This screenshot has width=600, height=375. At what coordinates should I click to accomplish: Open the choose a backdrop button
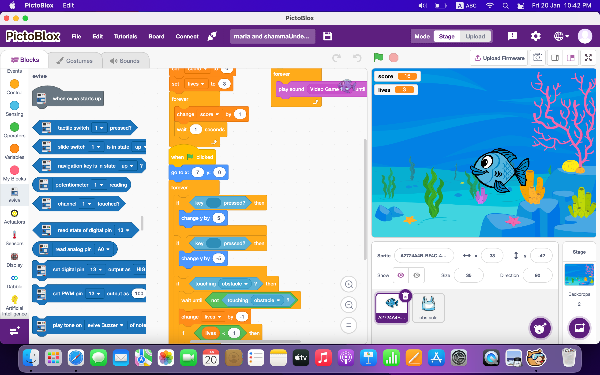[579, 328]
